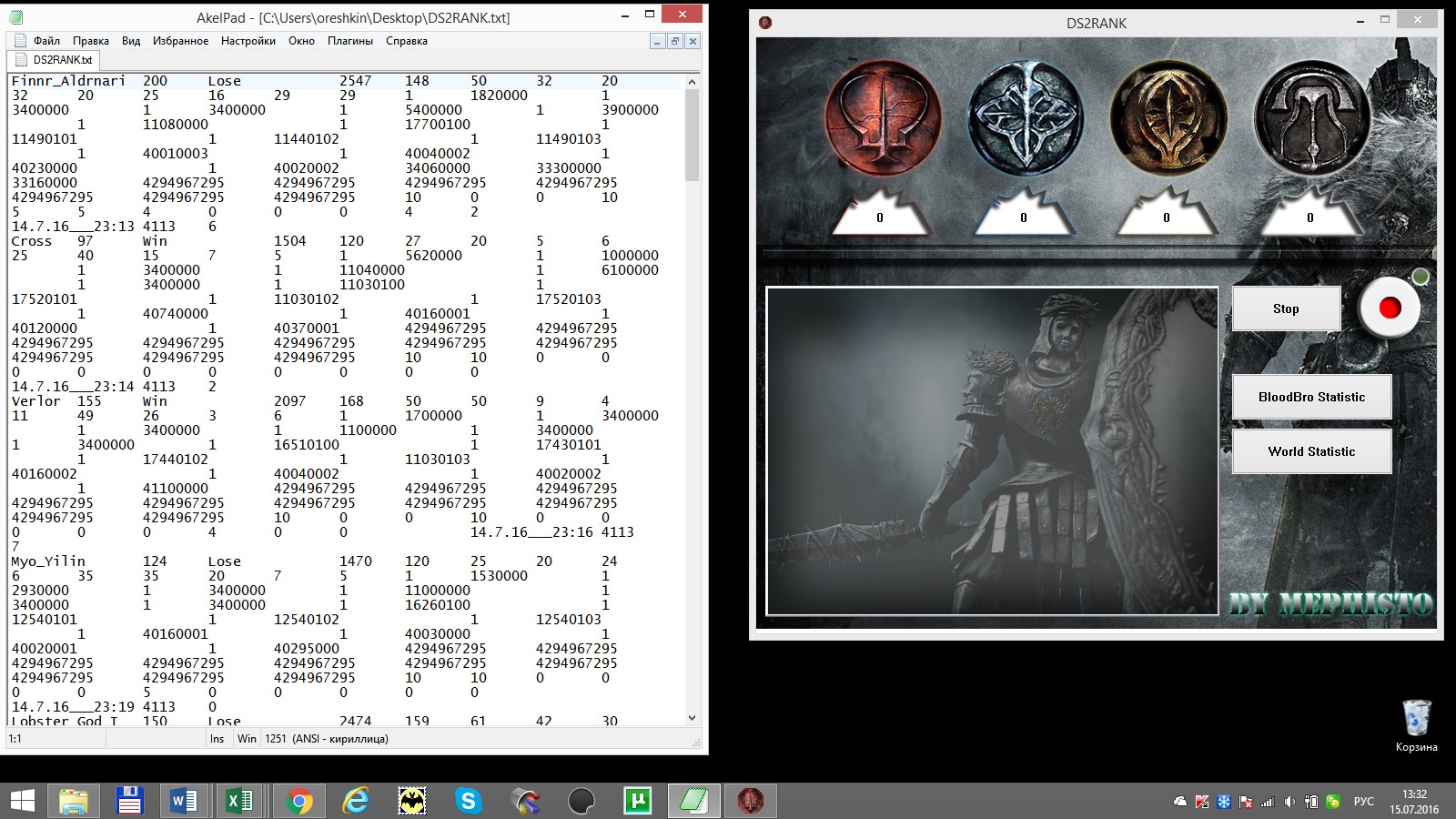Switch to AkelPad on the taskbar

click(693, 801)
